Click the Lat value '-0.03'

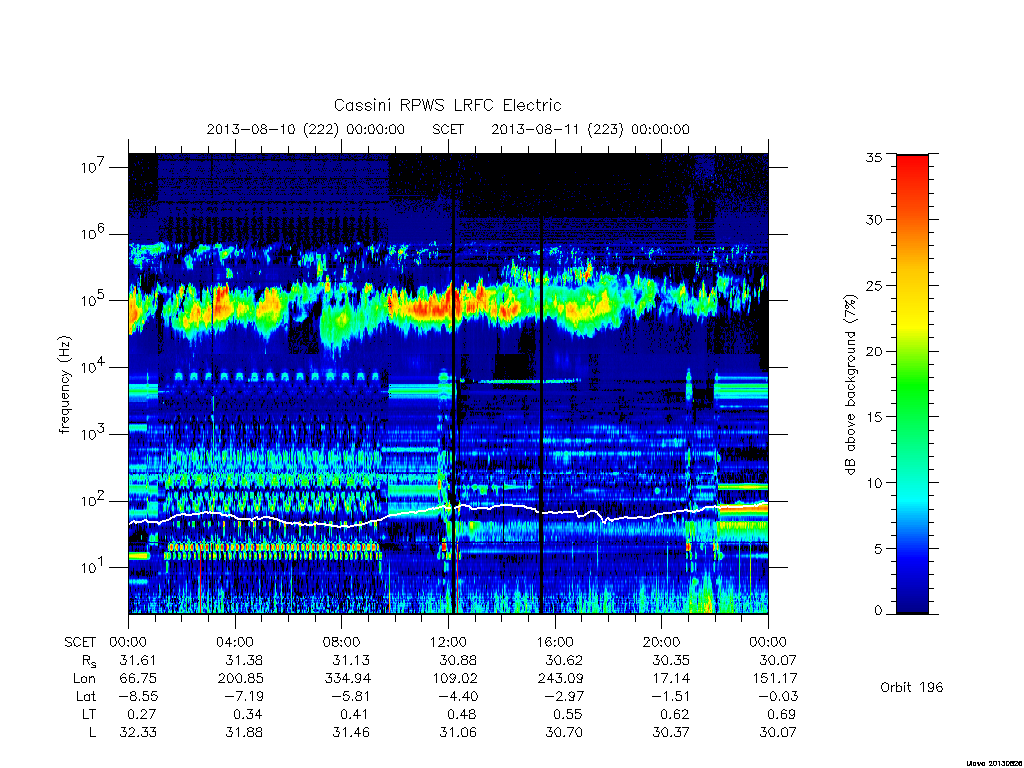[778, 696]
